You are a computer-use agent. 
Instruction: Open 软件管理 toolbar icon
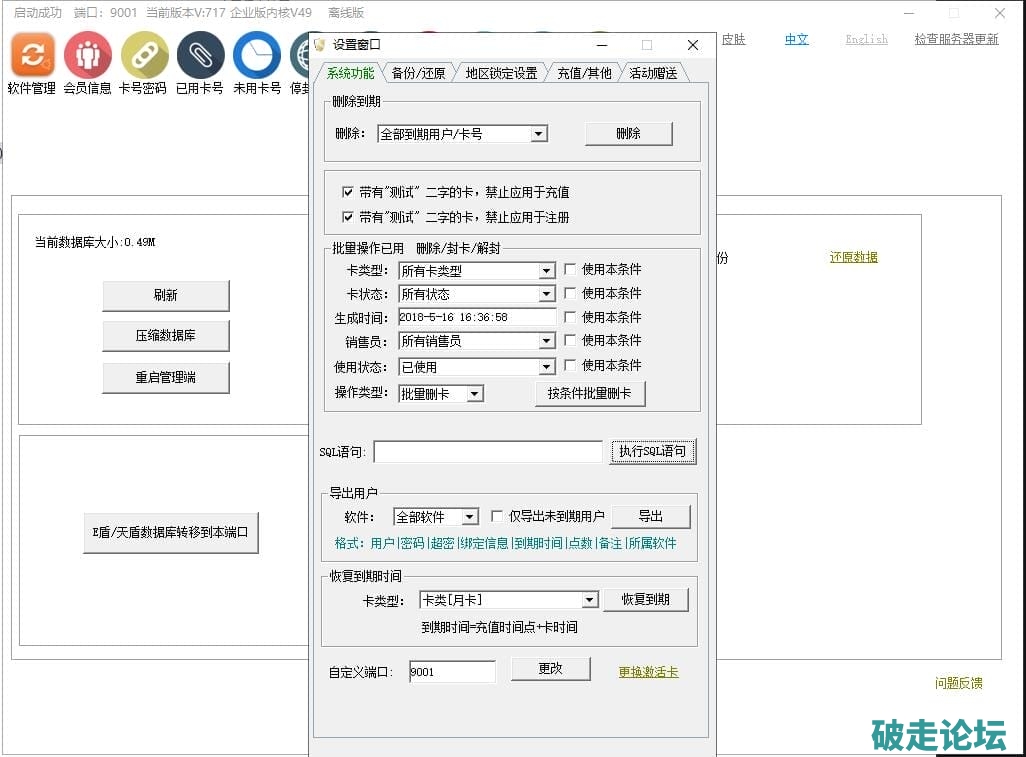[x=32, y=55]
